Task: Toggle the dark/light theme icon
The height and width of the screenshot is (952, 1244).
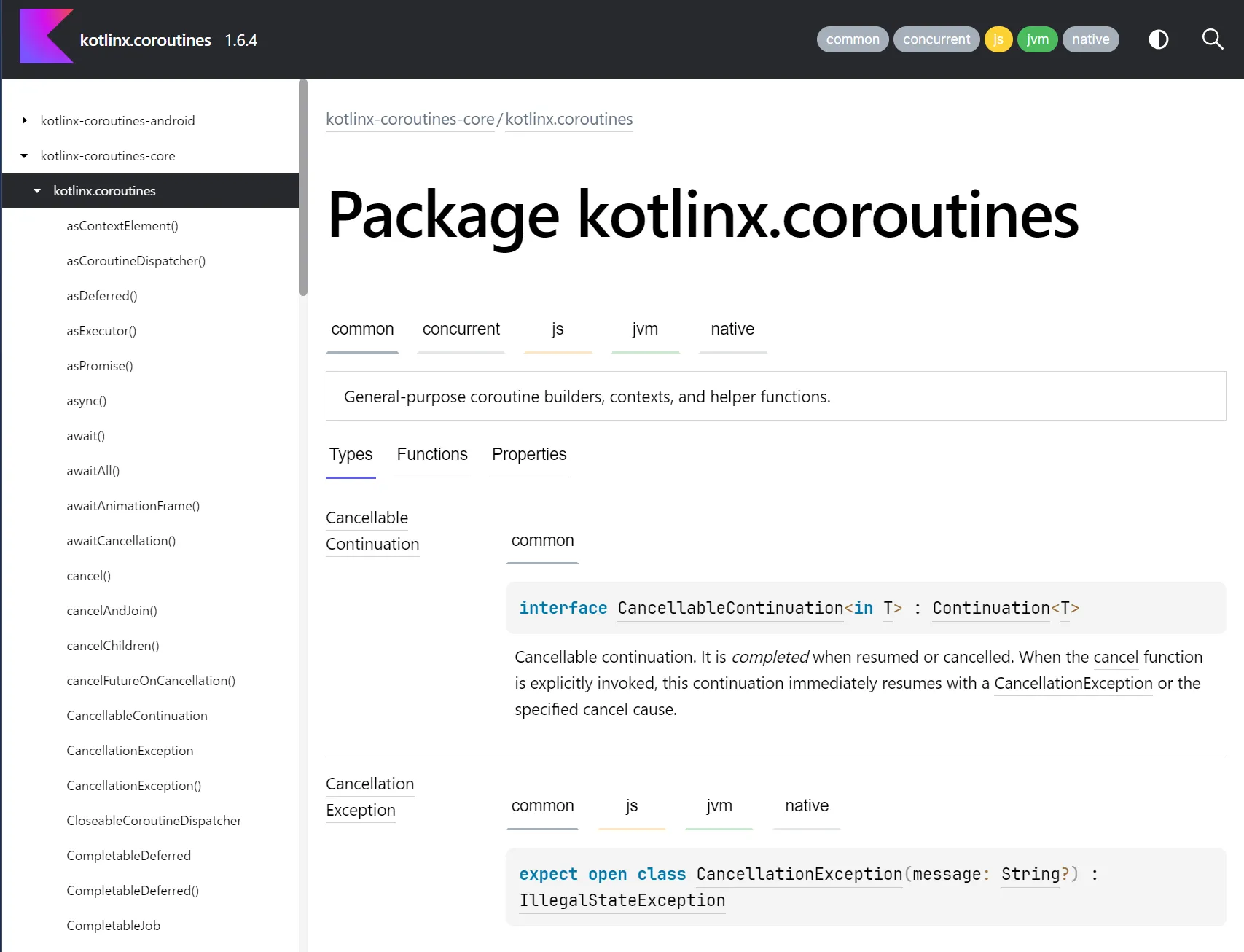Action: 1158,39
